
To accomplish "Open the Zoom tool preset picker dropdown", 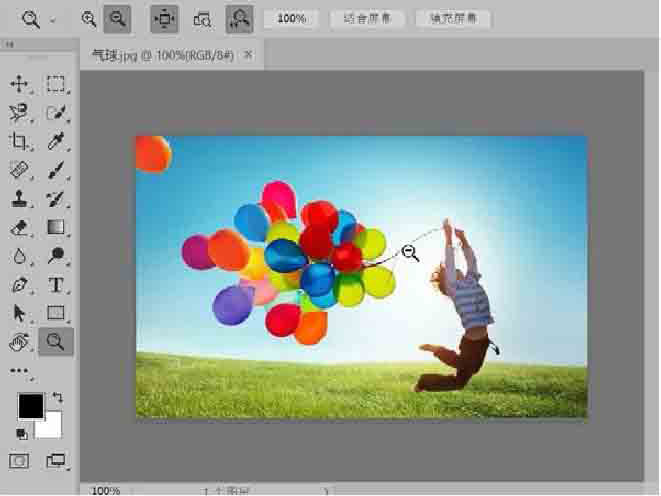I will (x=53, y=19).
